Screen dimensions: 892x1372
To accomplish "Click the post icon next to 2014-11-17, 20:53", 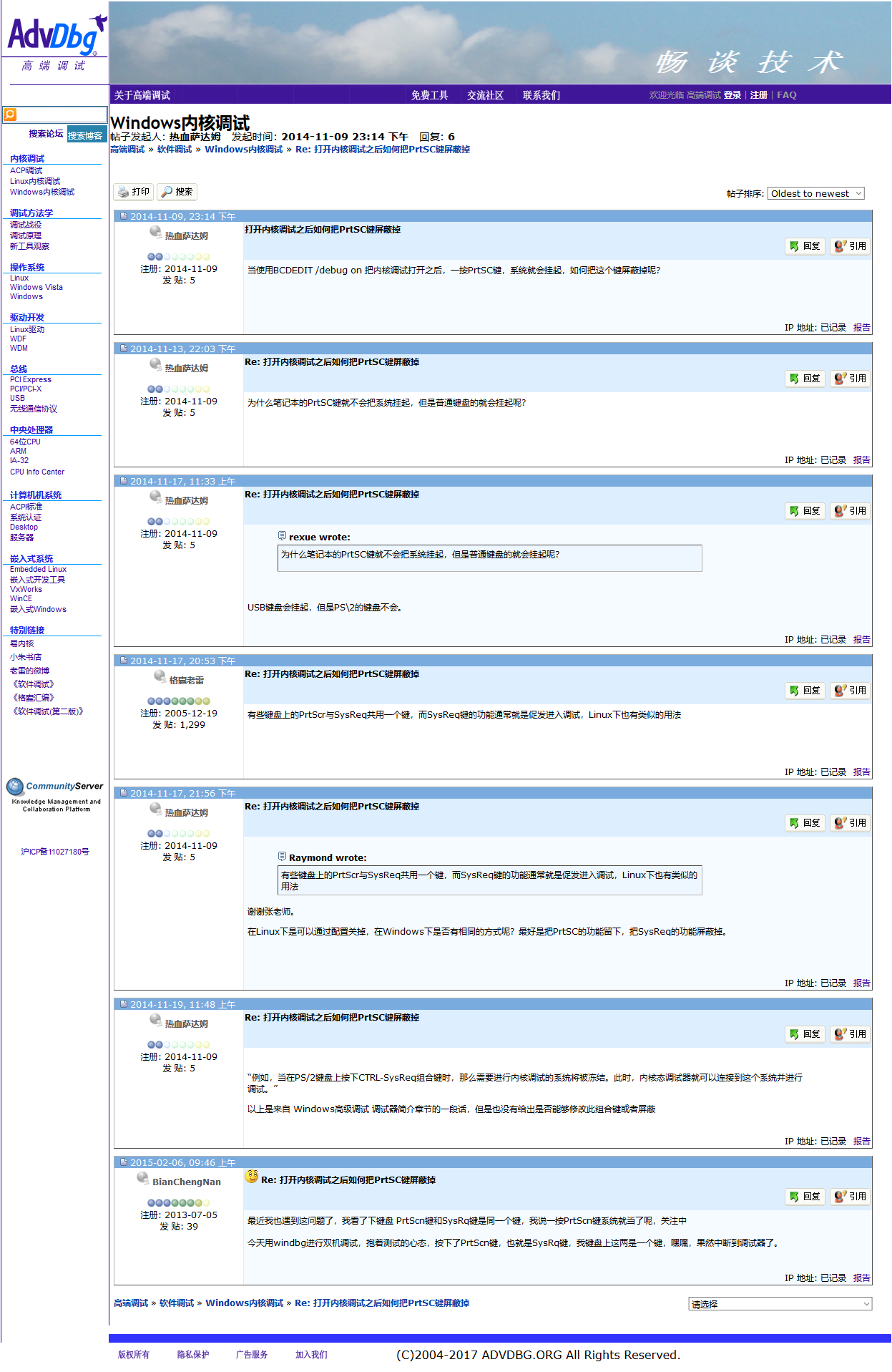I will pos(124,661).
